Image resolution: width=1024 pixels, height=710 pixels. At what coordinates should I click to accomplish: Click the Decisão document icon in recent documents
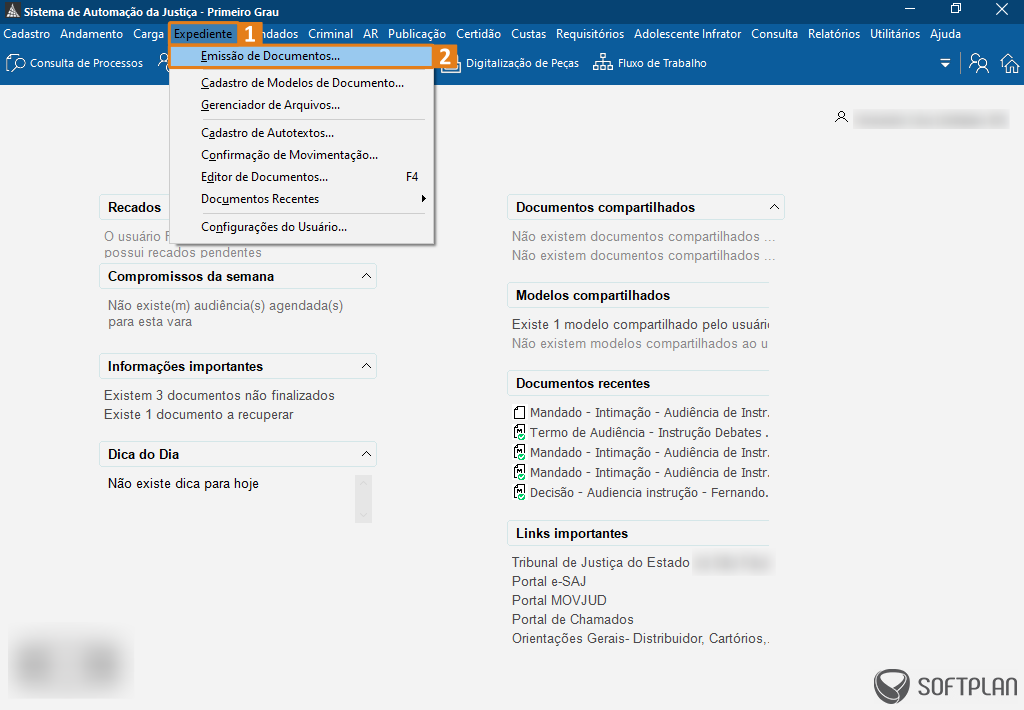click(x=519, y=492)
